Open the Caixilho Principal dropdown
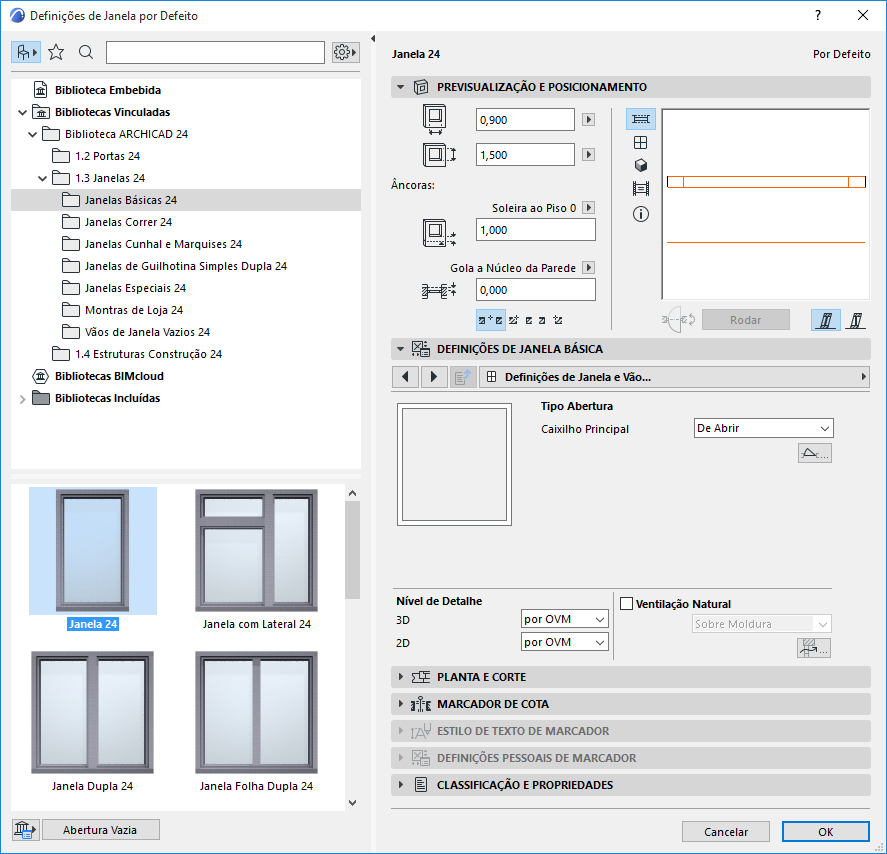 click(762, 427)
